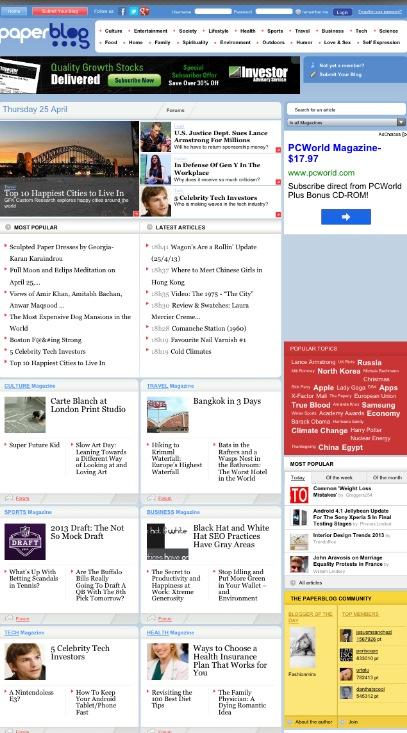Open the Love & Sex category
The image size is (407, 733).
click(x=337, y=42)
